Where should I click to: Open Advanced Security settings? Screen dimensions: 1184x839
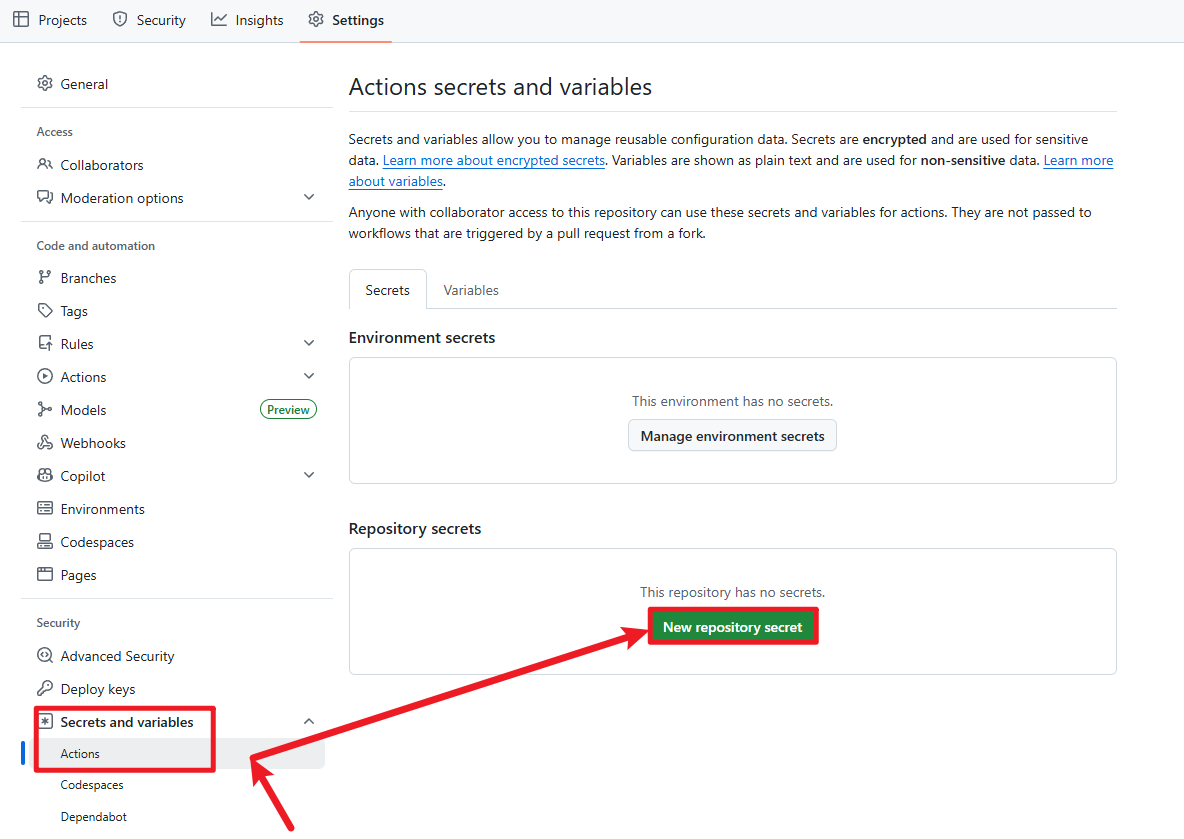click(177, 655)
